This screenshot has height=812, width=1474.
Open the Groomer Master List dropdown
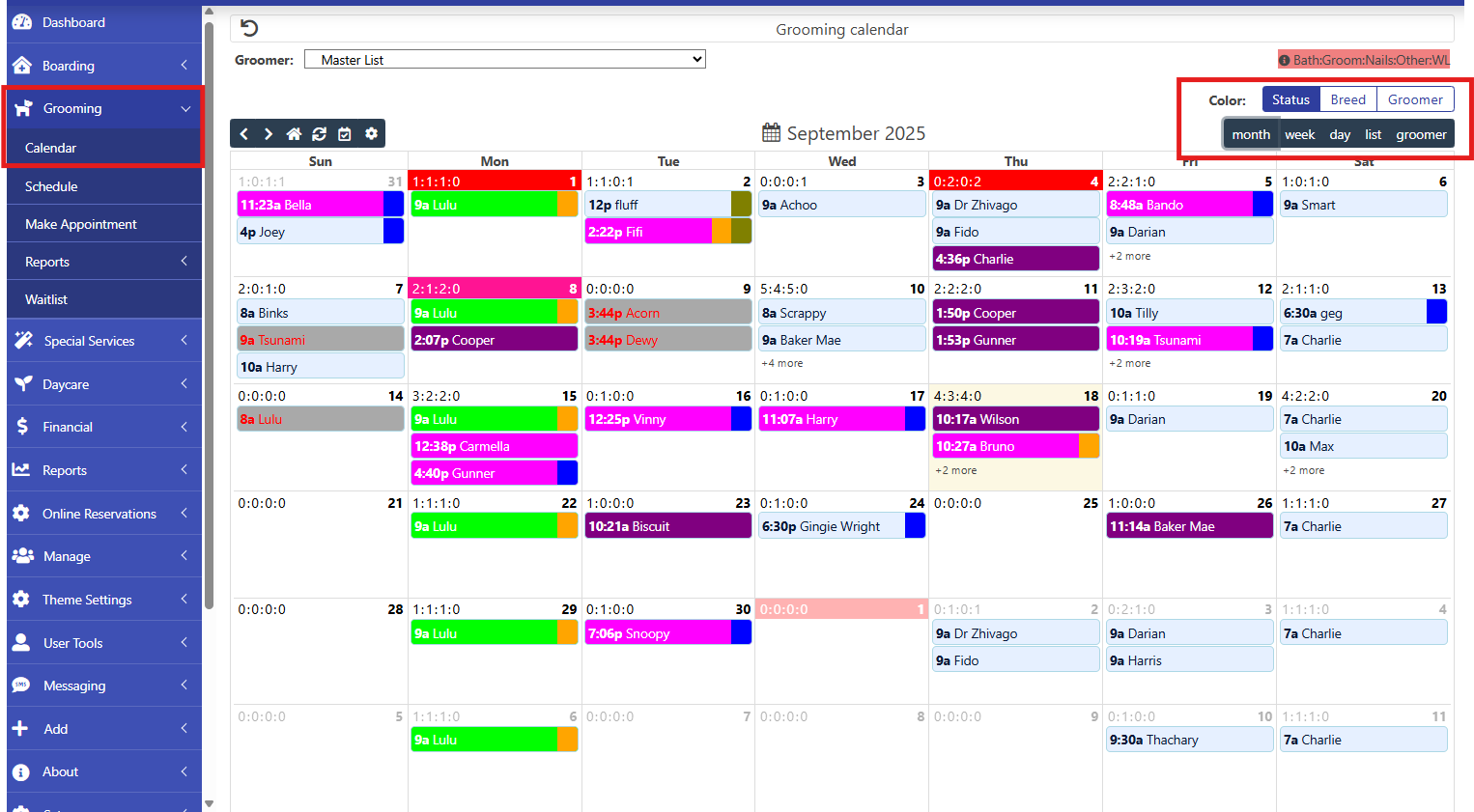point(504,60)
